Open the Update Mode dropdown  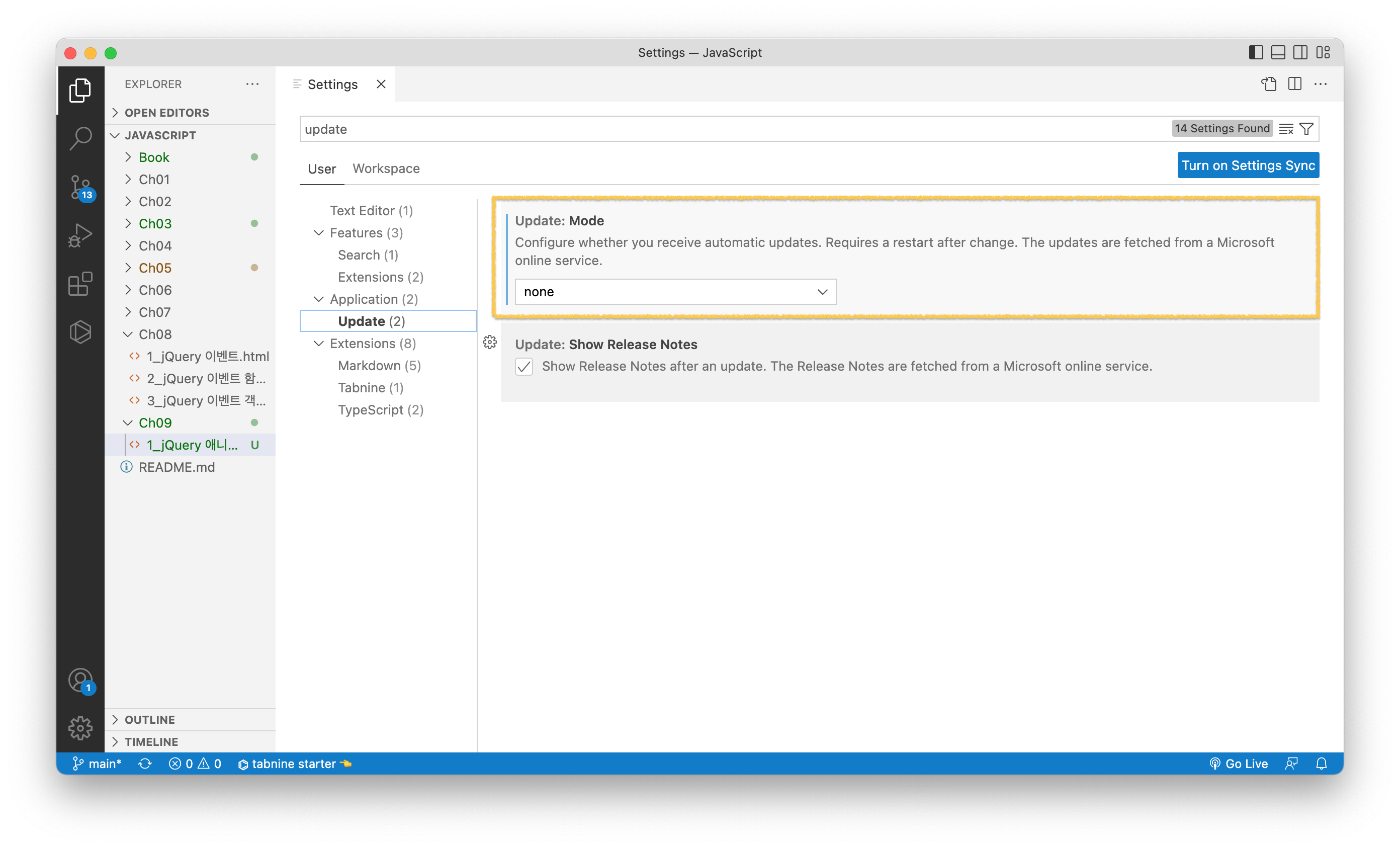(x=675, y=292)
